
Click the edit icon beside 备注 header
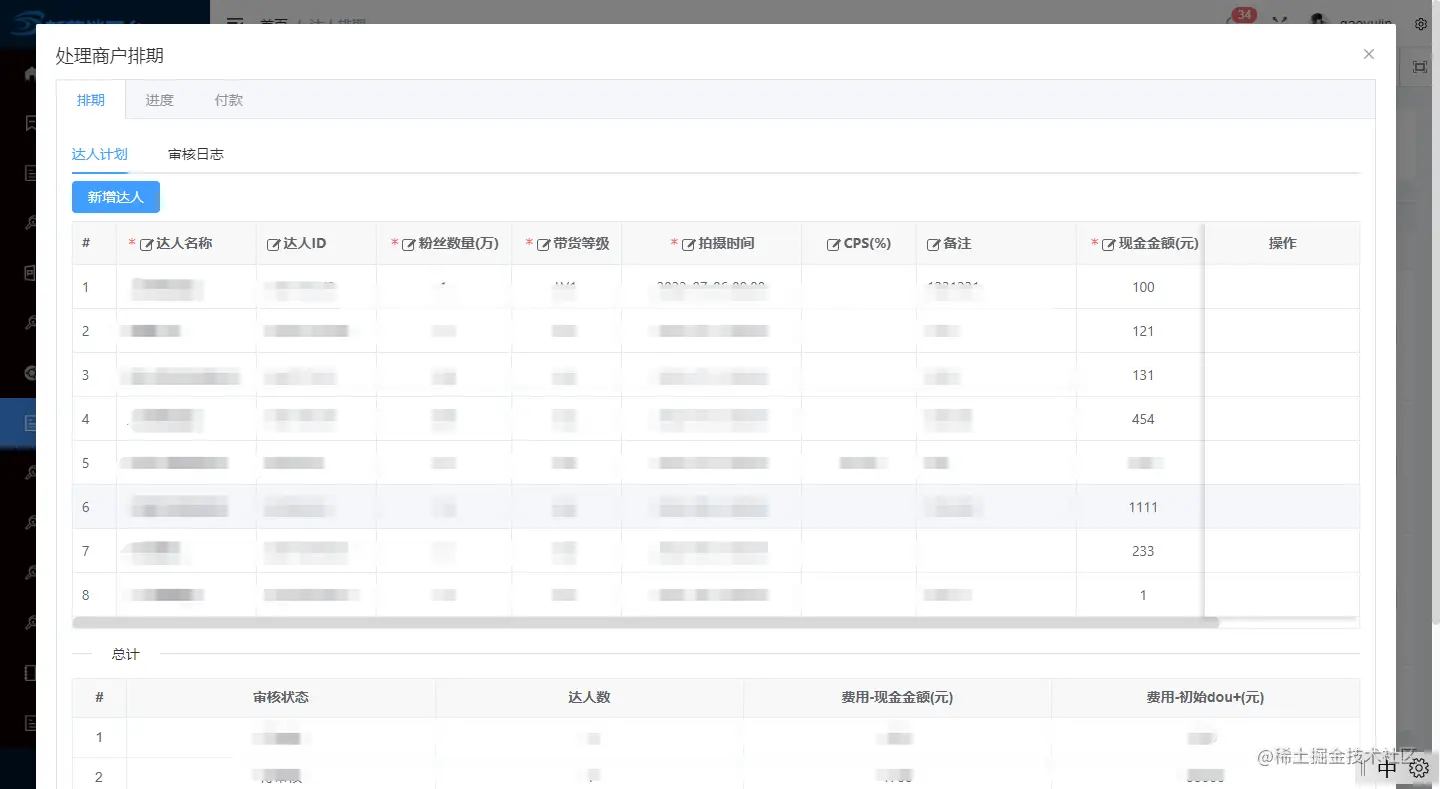(933, 244)
